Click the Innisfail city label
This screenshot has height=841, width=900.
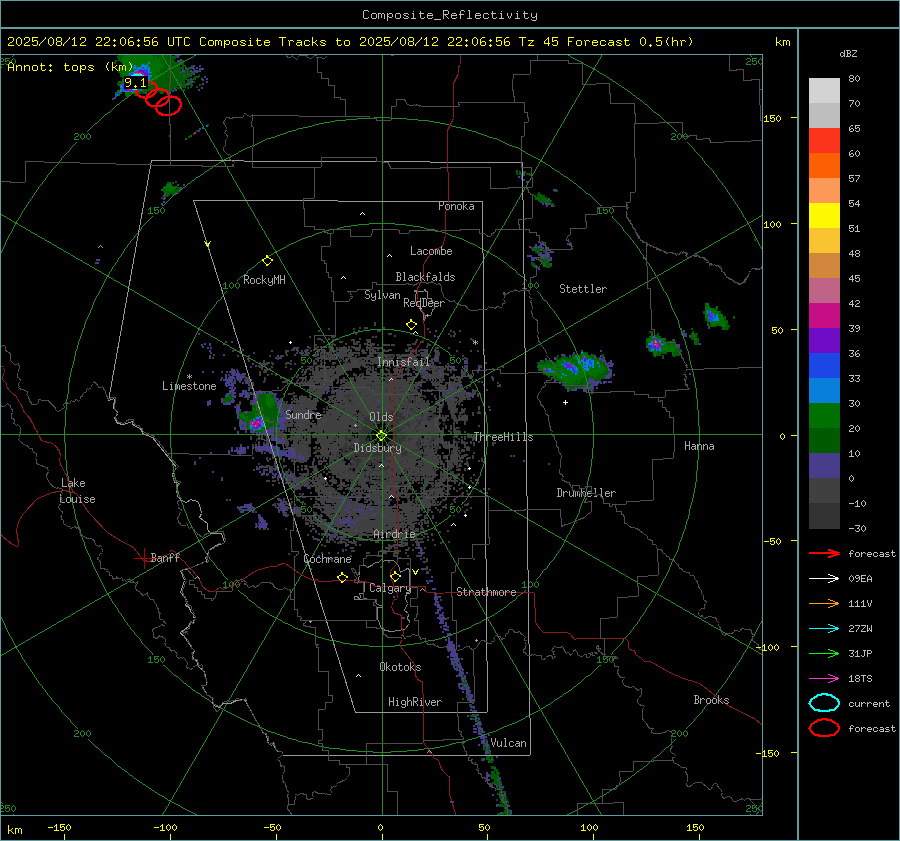click(404, 362)
